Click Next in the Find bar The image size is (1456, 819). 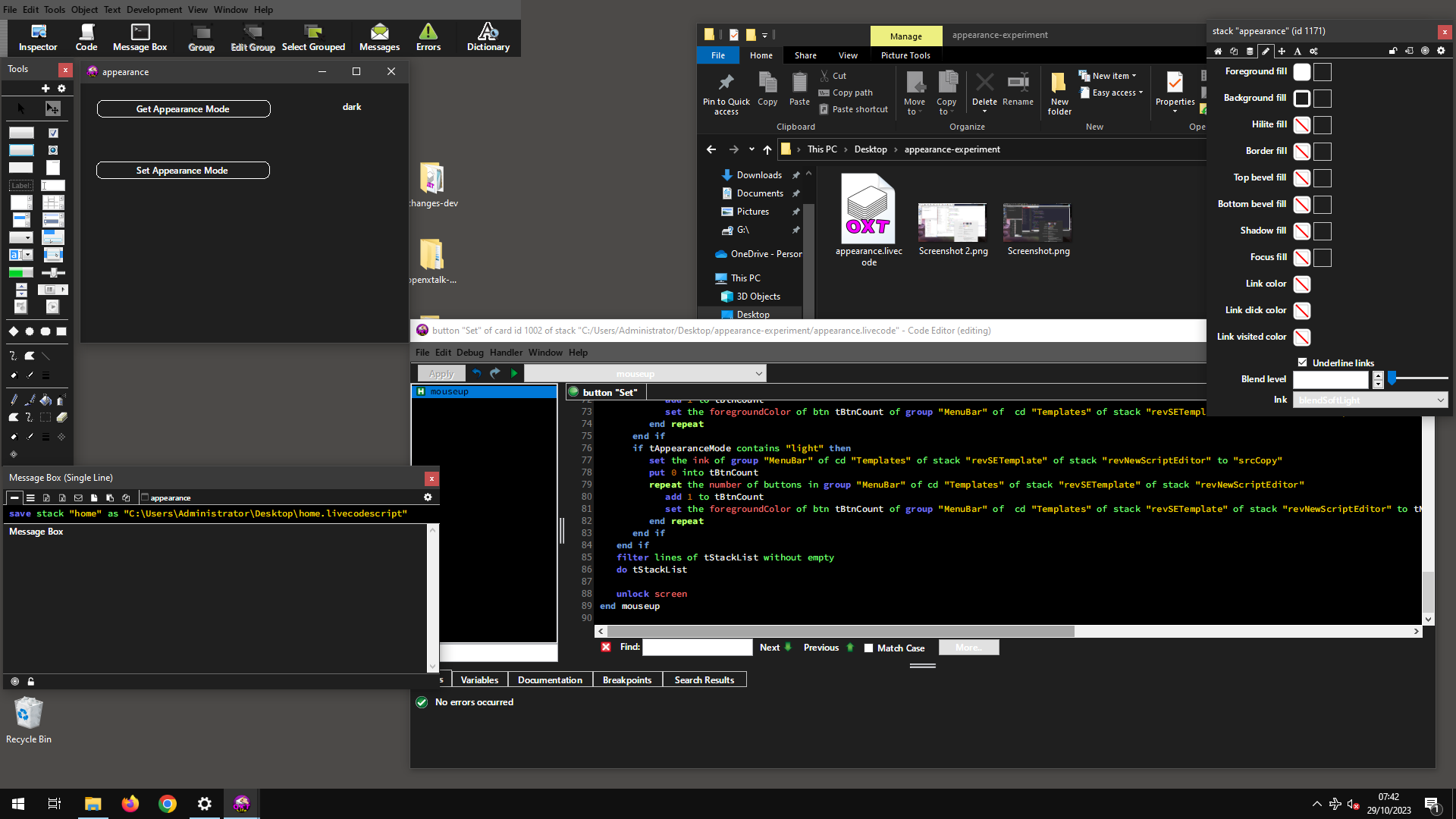pyautogui.click(x=776, y=648)
